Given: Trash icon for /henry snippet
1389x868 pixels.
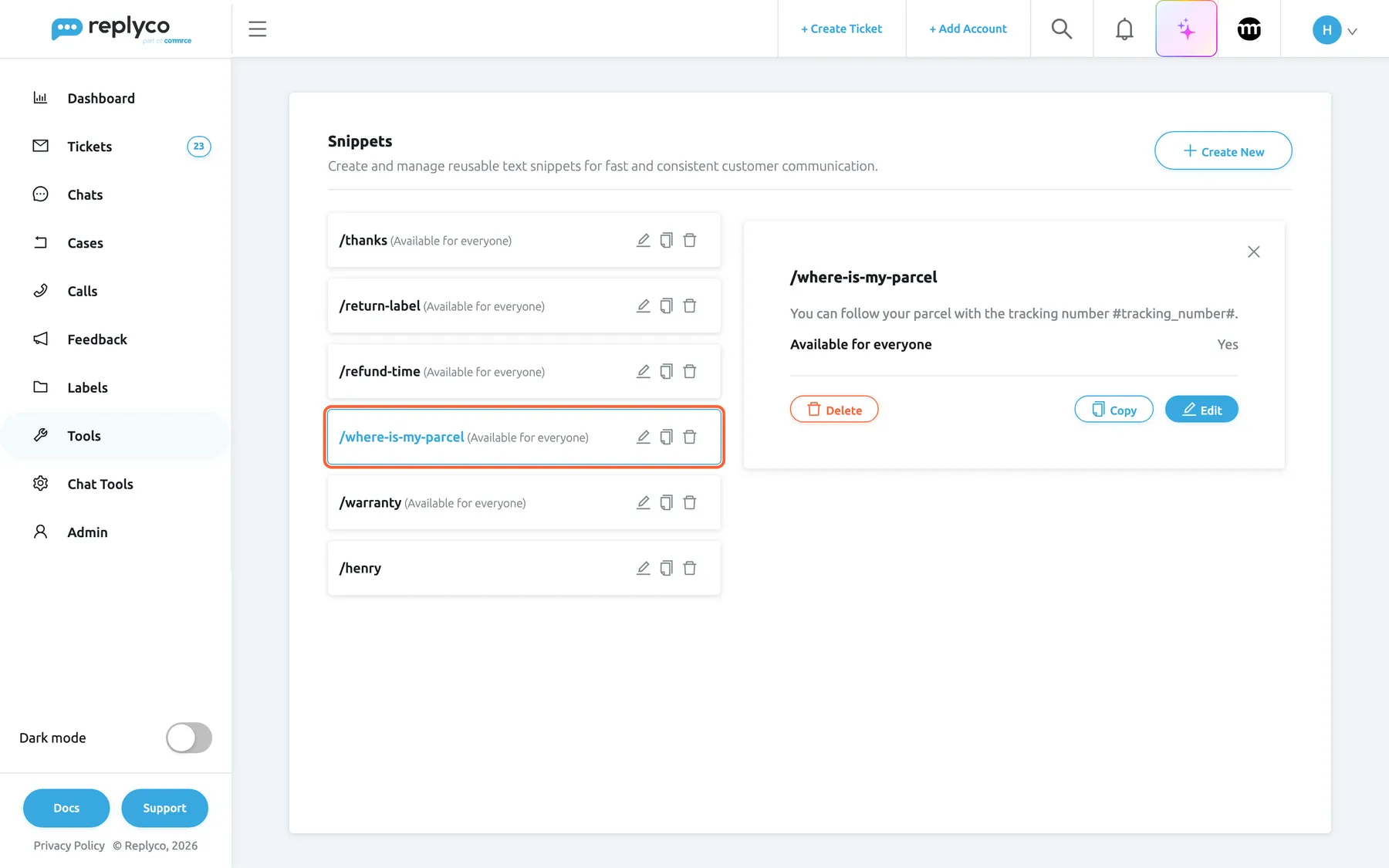Looking at the screenshot, I should tap(690, 568).
